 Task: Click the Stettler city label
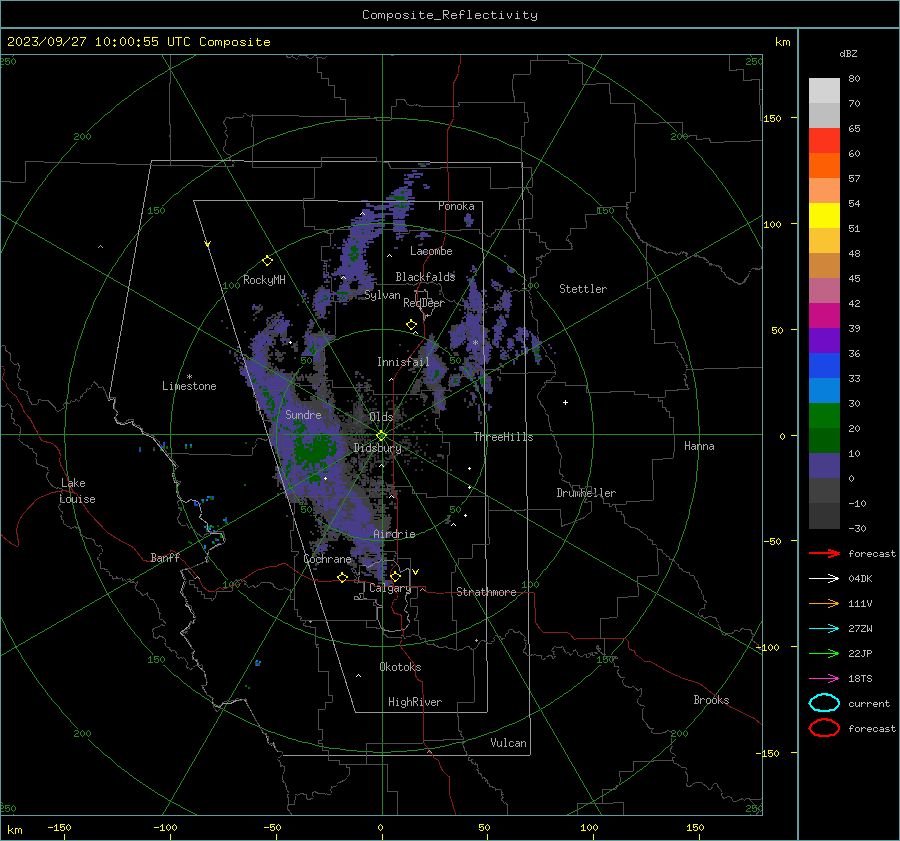pyautogui.click(x=583, y=289)
